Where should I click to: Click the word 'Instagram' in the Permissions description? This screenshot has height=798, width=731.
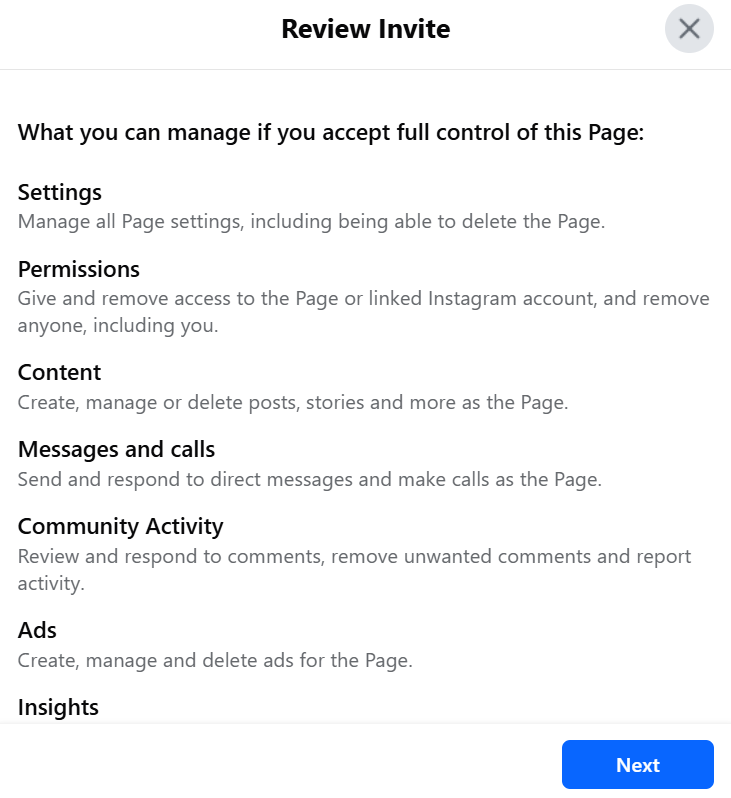(474, 299)
